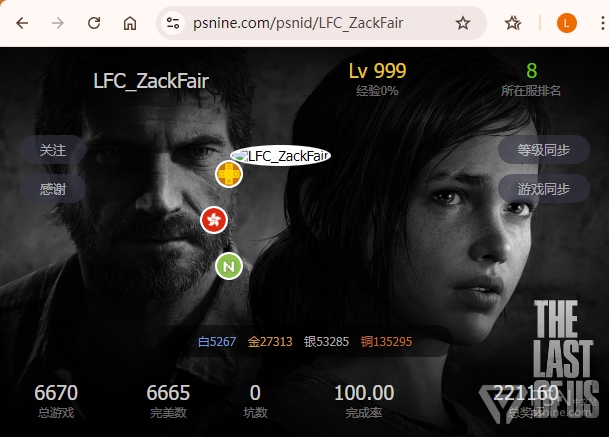Click the browser back arrow
The height and width of the screenshot is (437, 609).
pos(22,23)
